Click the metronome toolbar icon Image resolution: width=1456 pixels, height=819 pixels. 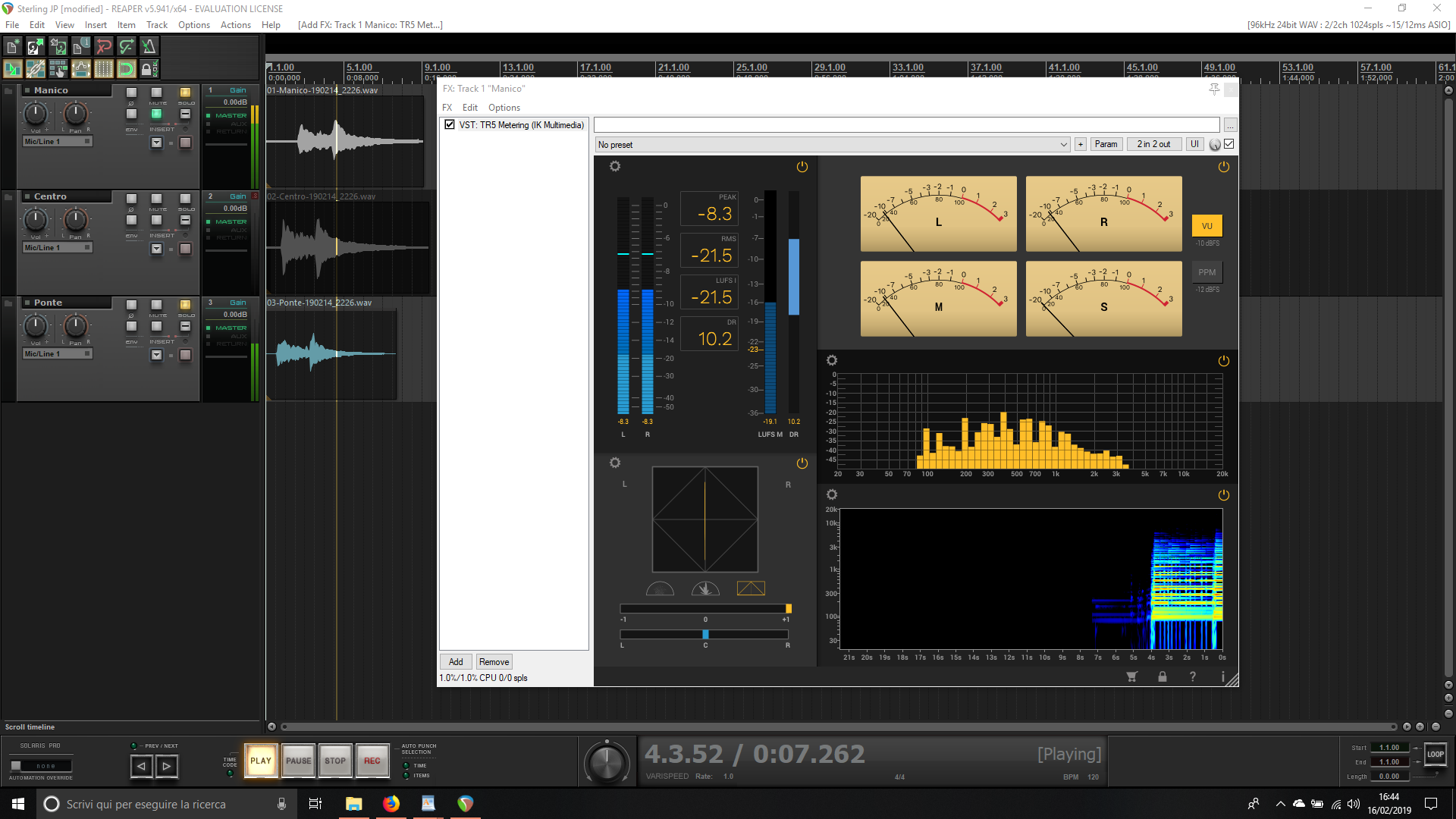pos(149,47)
